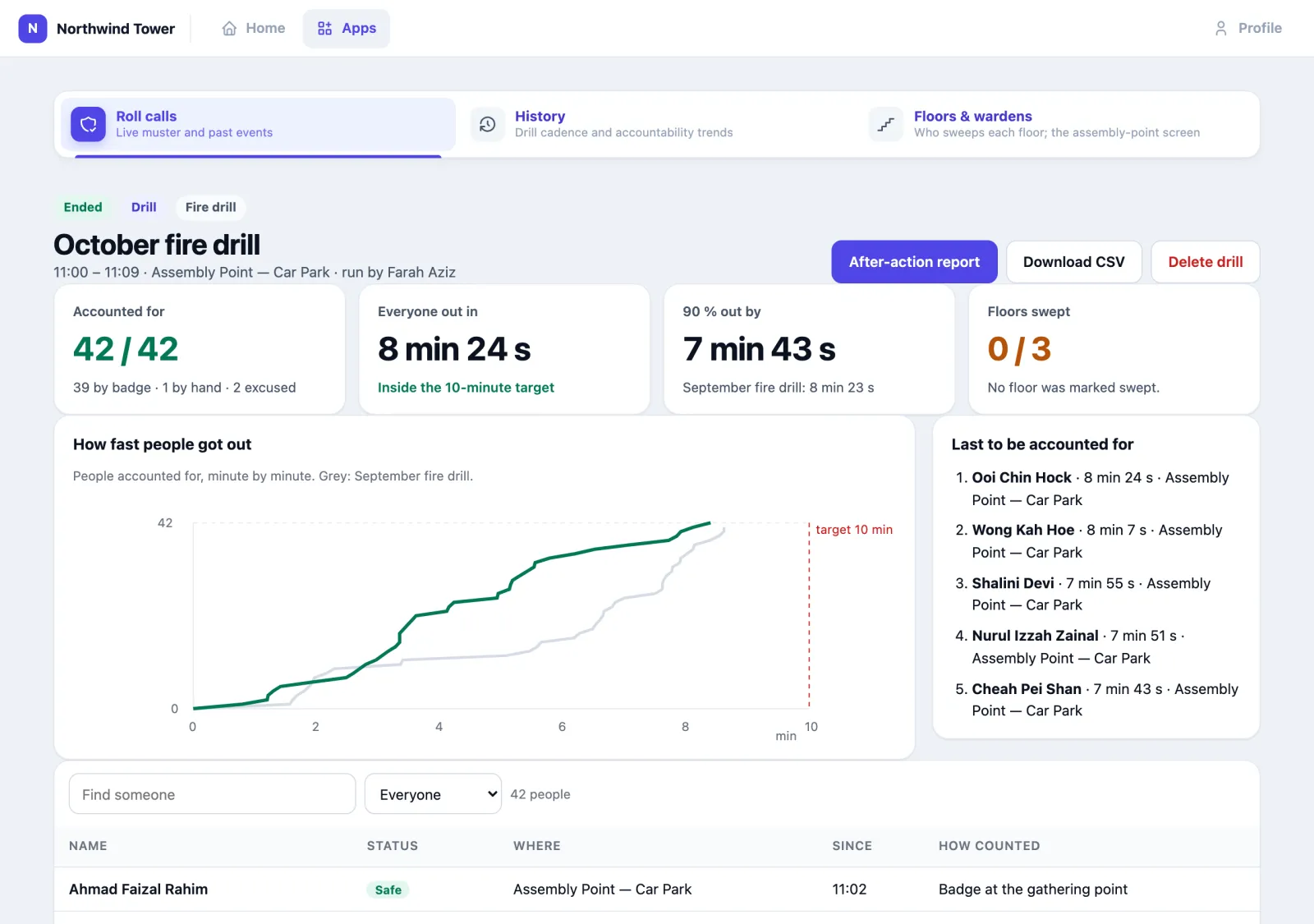Click the October fire drill heading
This screenshot has width=1314, height=924.
coord(157,245)
